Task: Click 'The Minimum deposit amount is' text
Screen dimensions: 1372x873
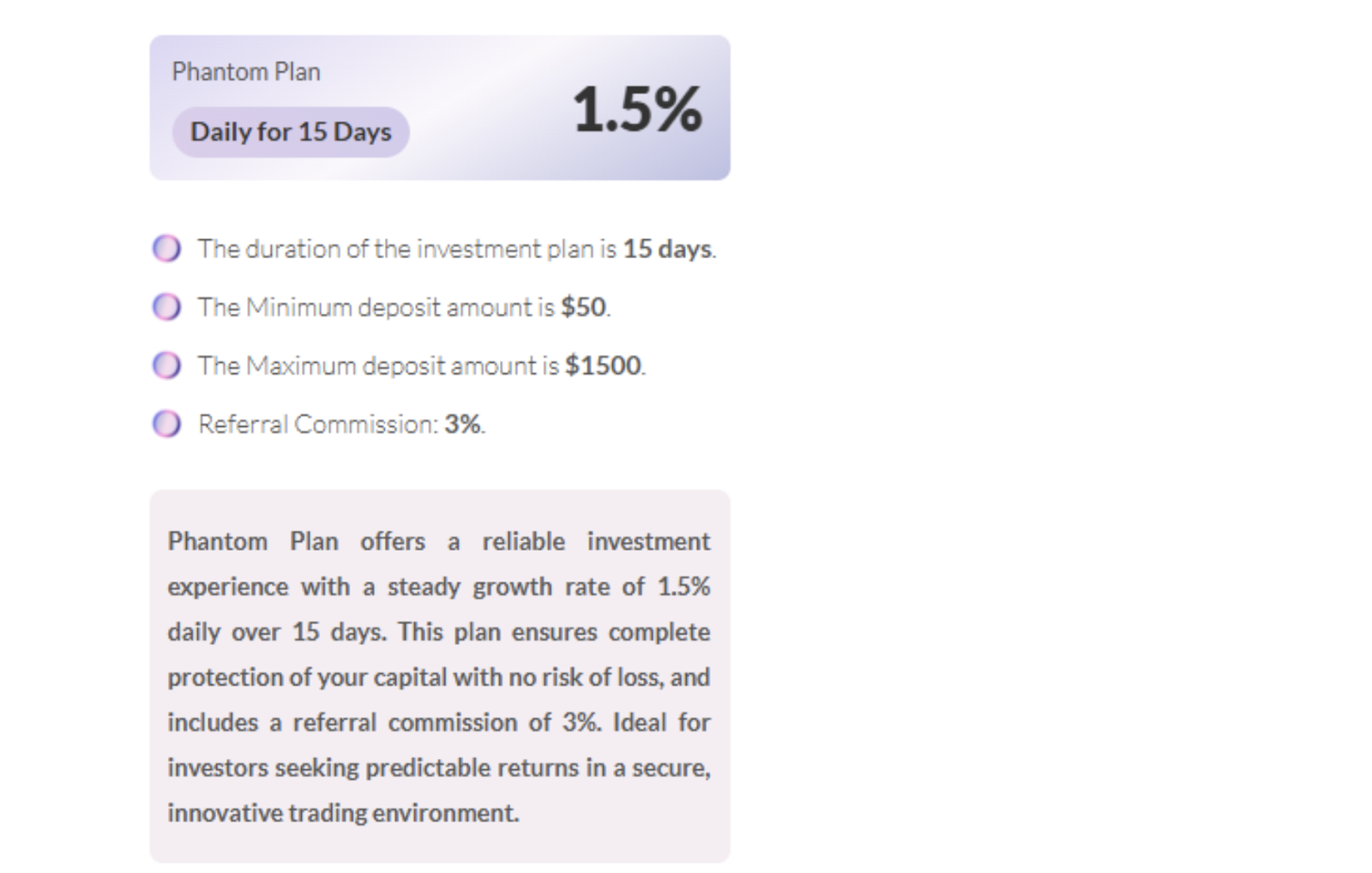Action: [376, 307]
